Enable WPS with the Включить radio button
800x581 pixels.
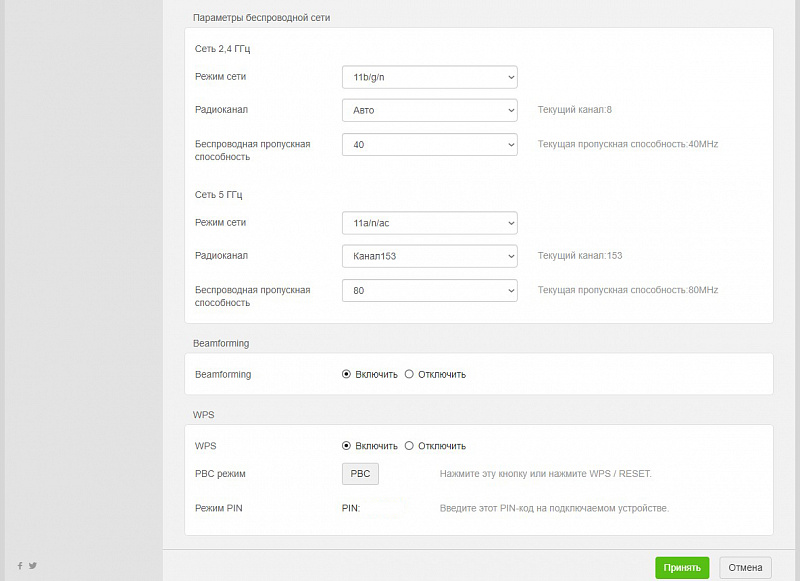[346, 446]
